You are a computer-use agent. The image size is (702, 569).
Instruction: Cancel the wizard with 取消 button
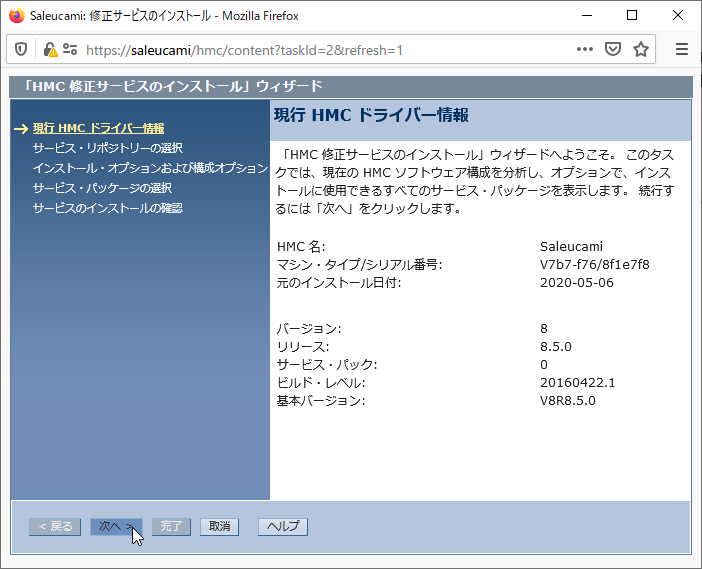[219, 527]
